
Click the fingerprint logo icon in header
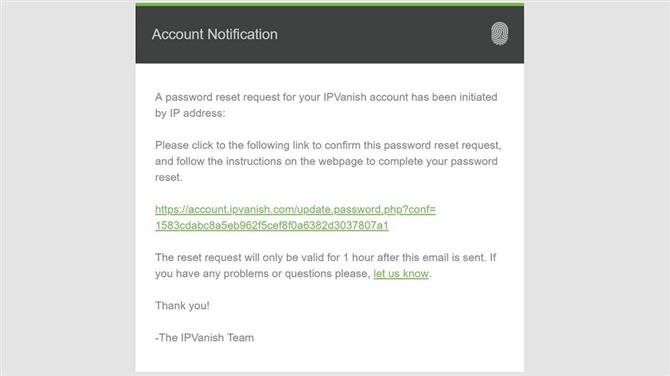tap(499, 33)
